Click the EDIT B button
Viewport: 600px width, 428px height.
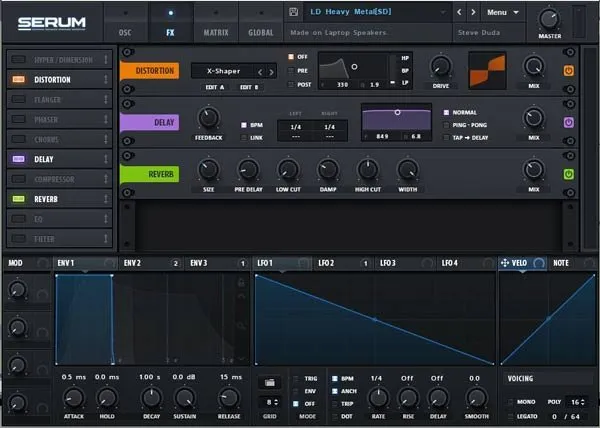(x=249, y=87)
